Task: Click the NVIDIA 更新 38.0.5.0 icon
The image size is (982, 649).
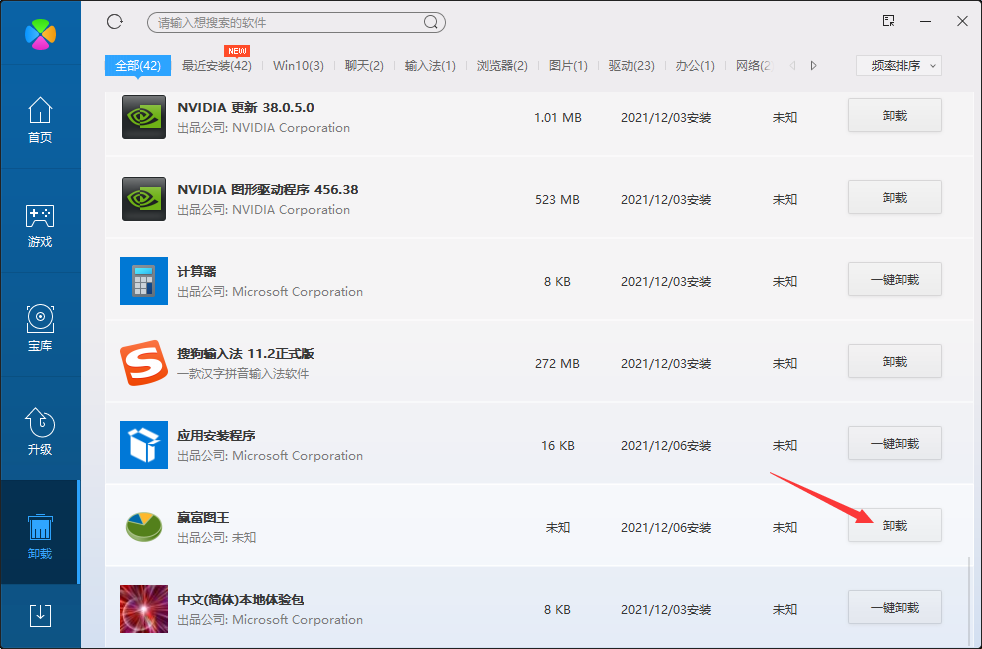Action: [x=144, y=117]
